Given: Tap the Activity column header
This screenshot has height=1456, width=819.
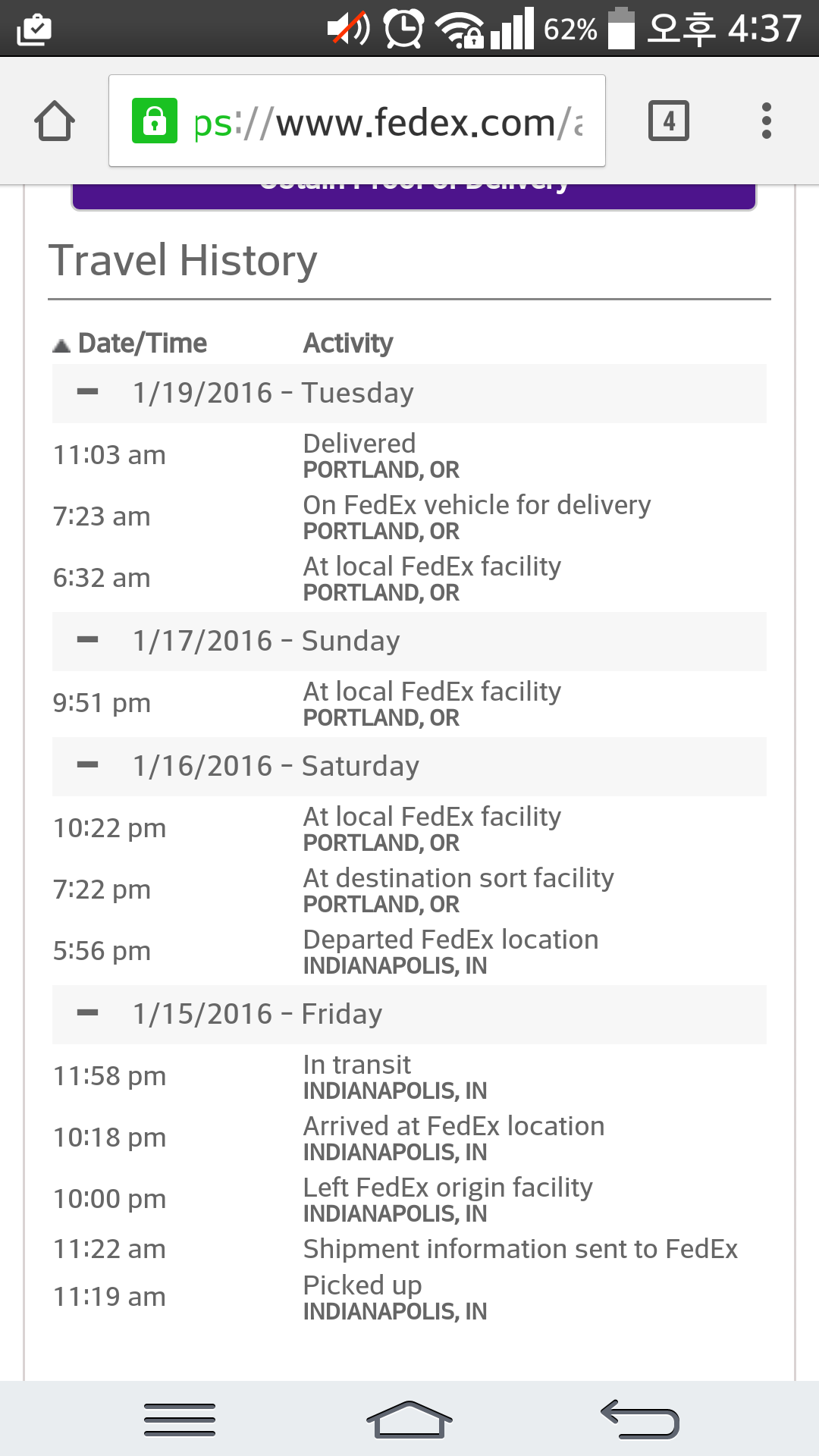Looking at the screenshot, I should [x=348, y=343].
